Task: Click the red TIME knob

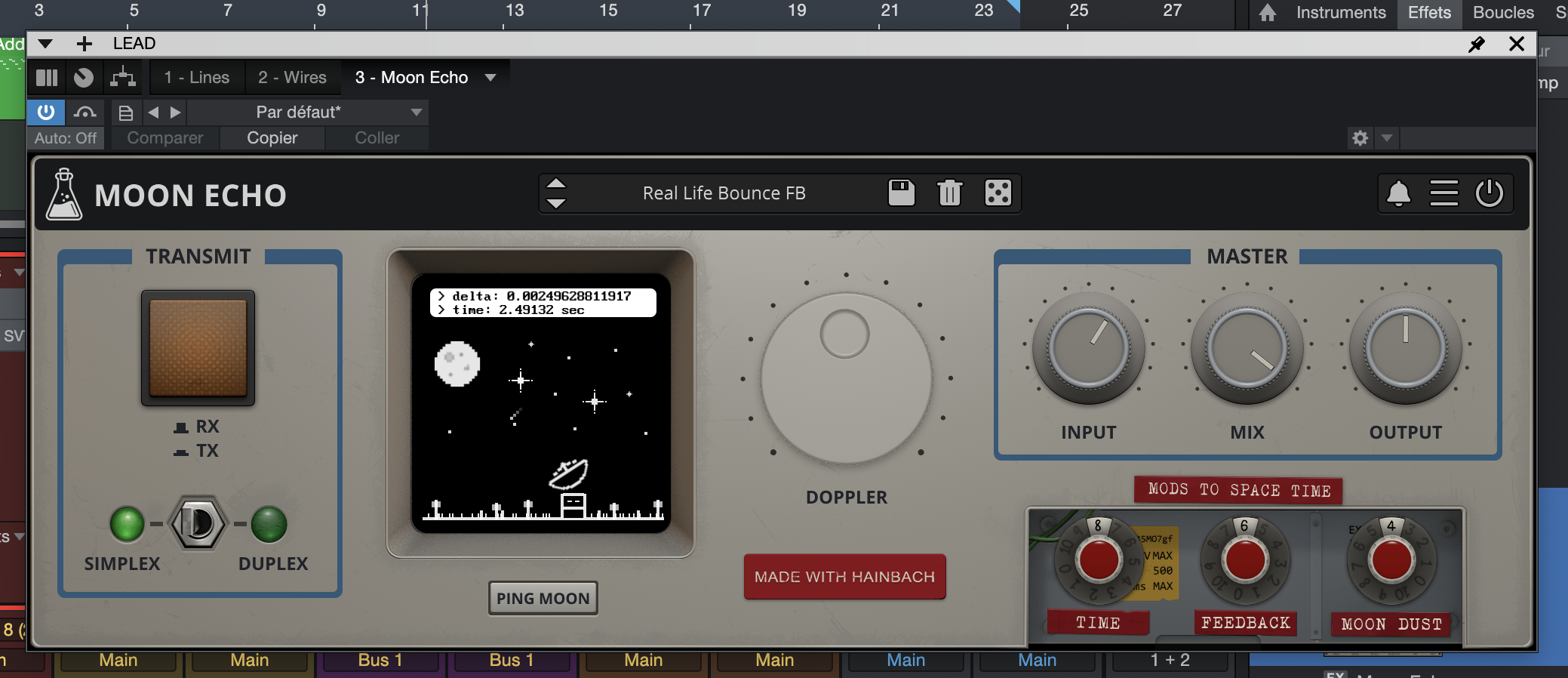Action: 1099,561
